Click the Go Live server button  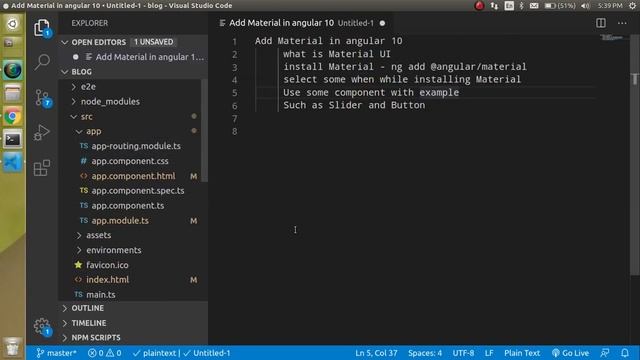pos(571,353)
